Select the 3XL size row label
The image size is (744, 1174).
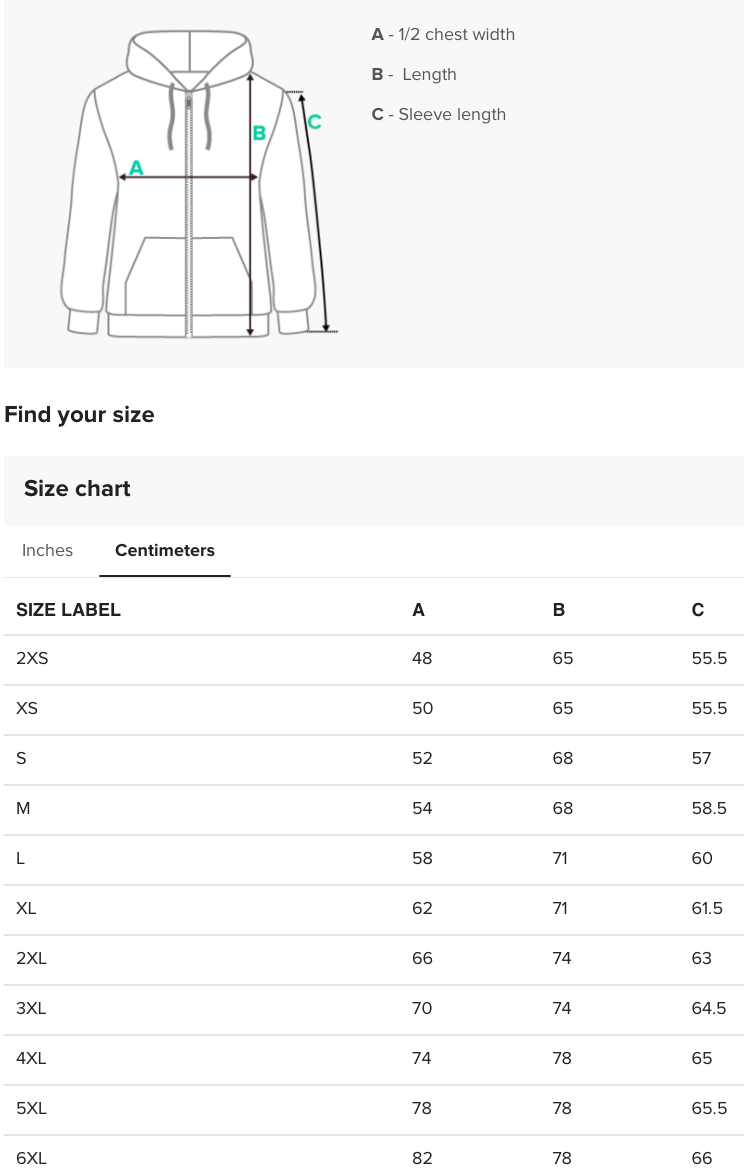coord(31,1008)
